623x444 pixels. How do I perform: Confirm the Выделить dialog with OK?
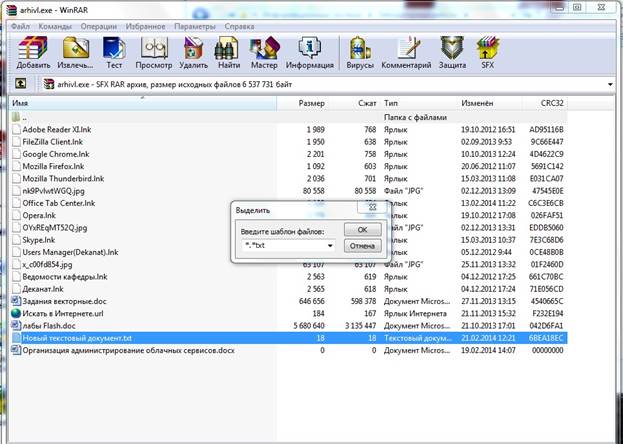point(363,230)
